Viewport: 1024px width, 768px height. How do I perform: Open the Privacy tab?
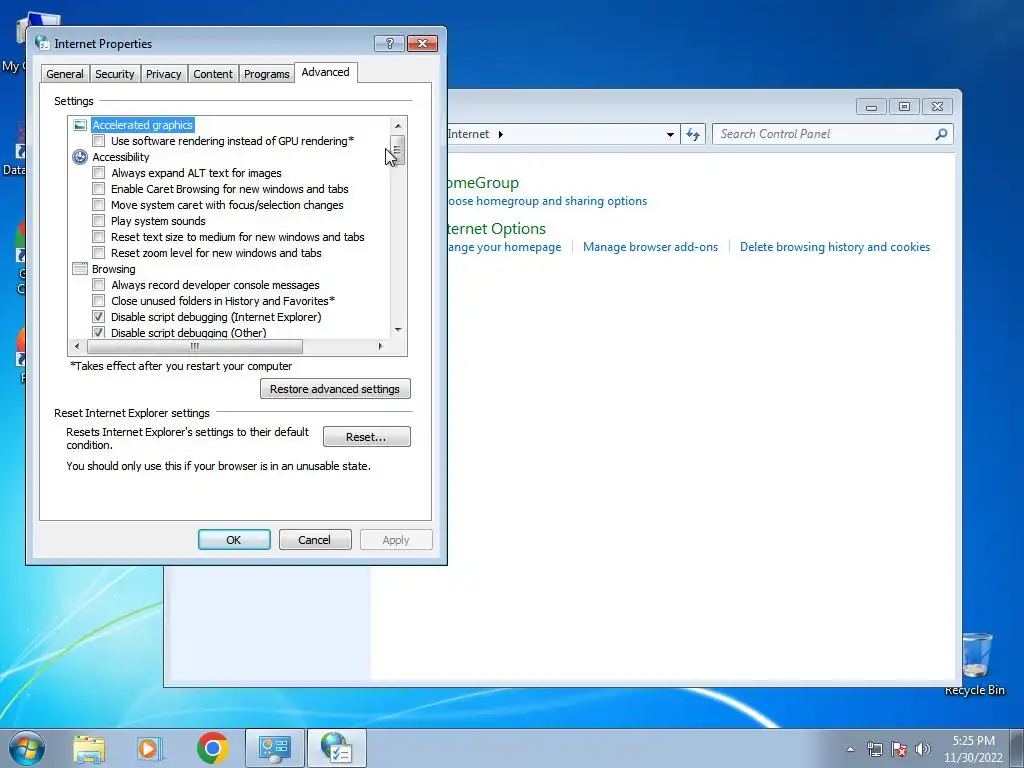point(163,74)
